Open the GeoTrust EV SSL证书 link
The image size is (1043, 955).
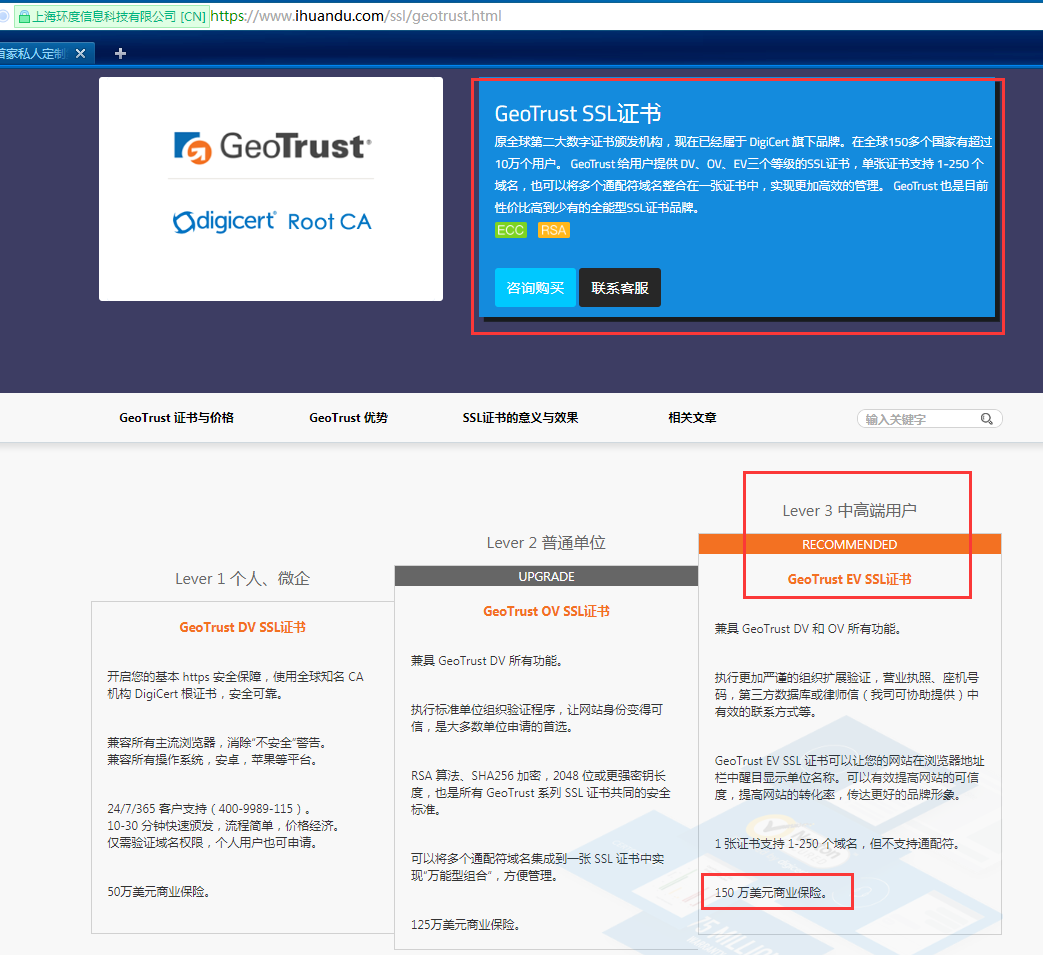pyautogui.click(x=849, y=579)
